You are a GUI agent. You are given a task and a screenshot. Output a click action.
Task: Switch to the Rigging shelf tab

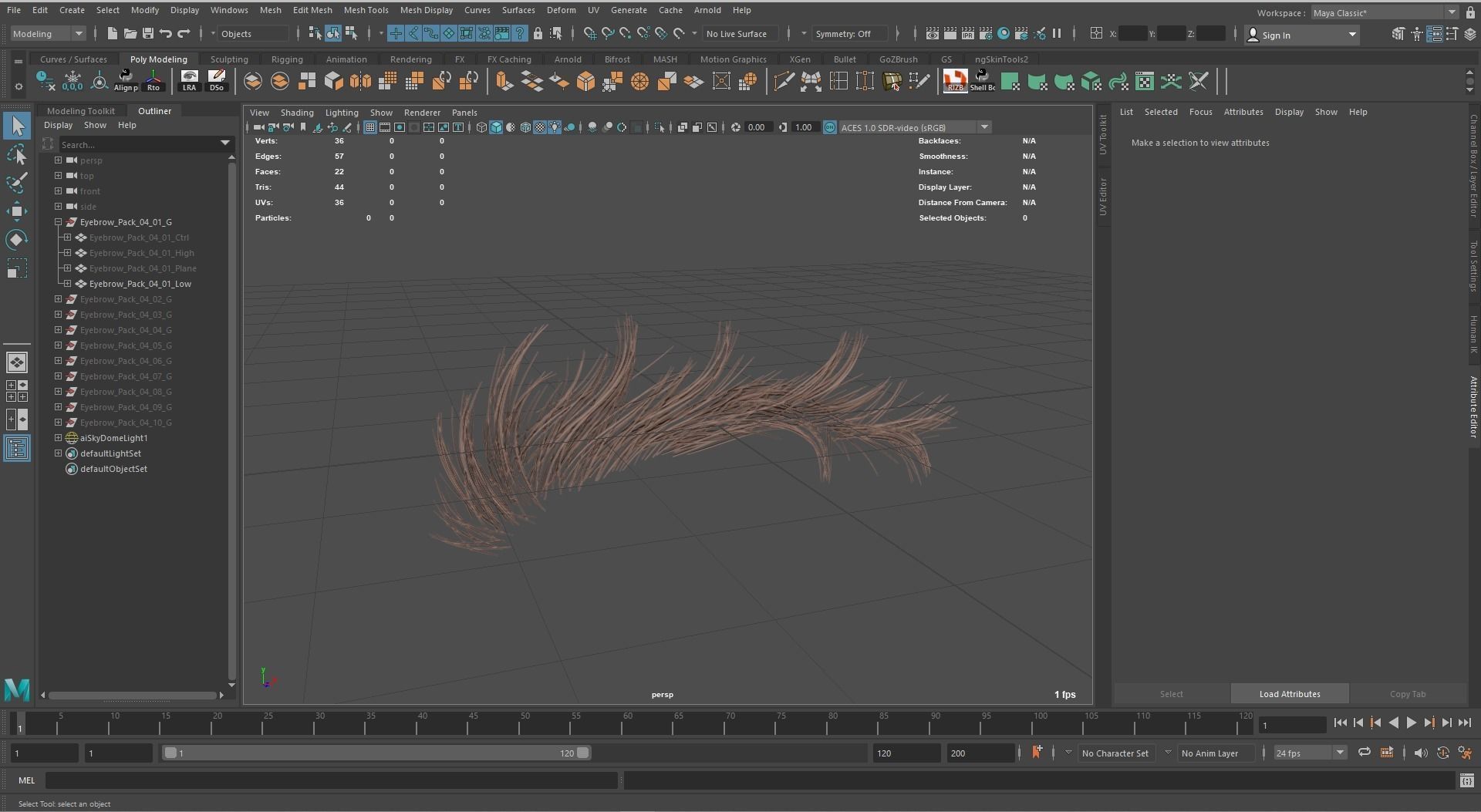coord(287,59)
